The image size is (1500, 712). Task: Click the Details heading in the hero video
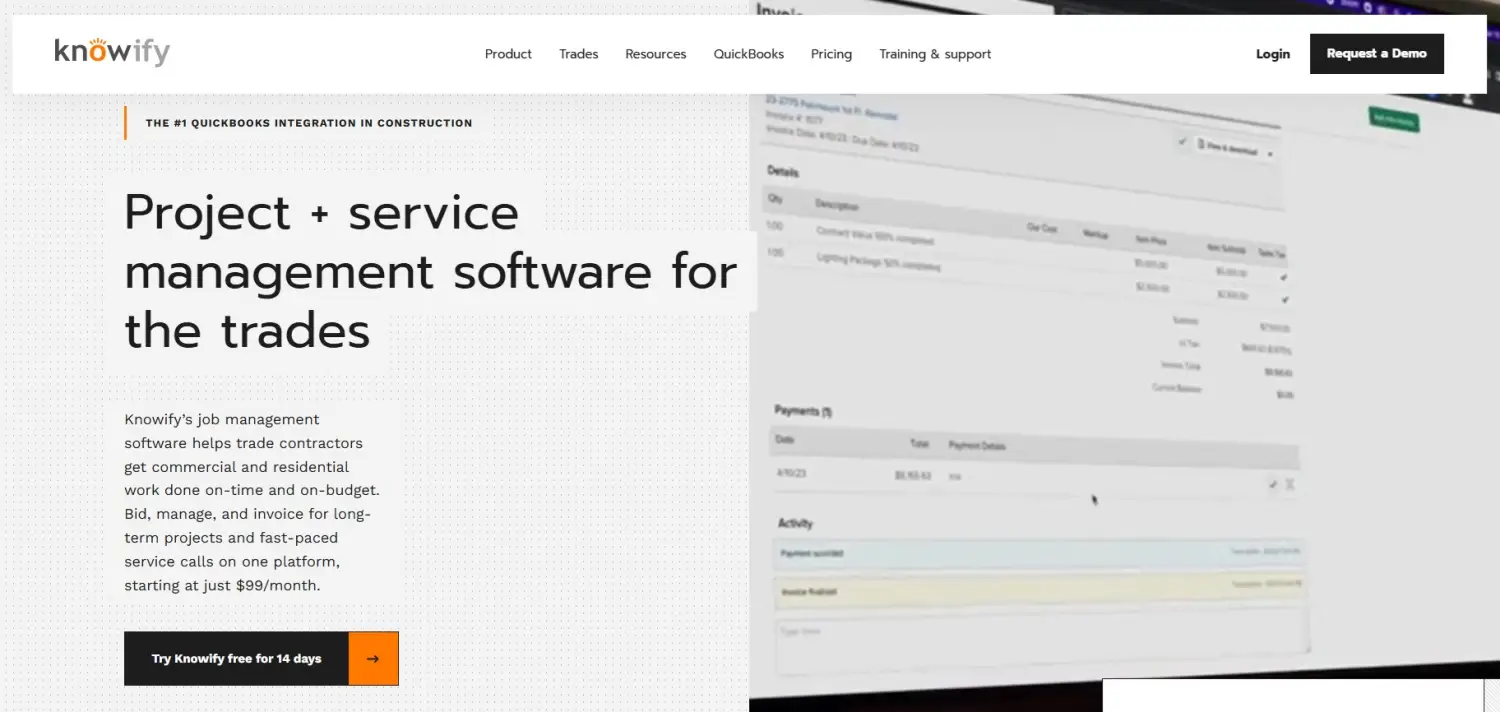(x=783, y=171)
